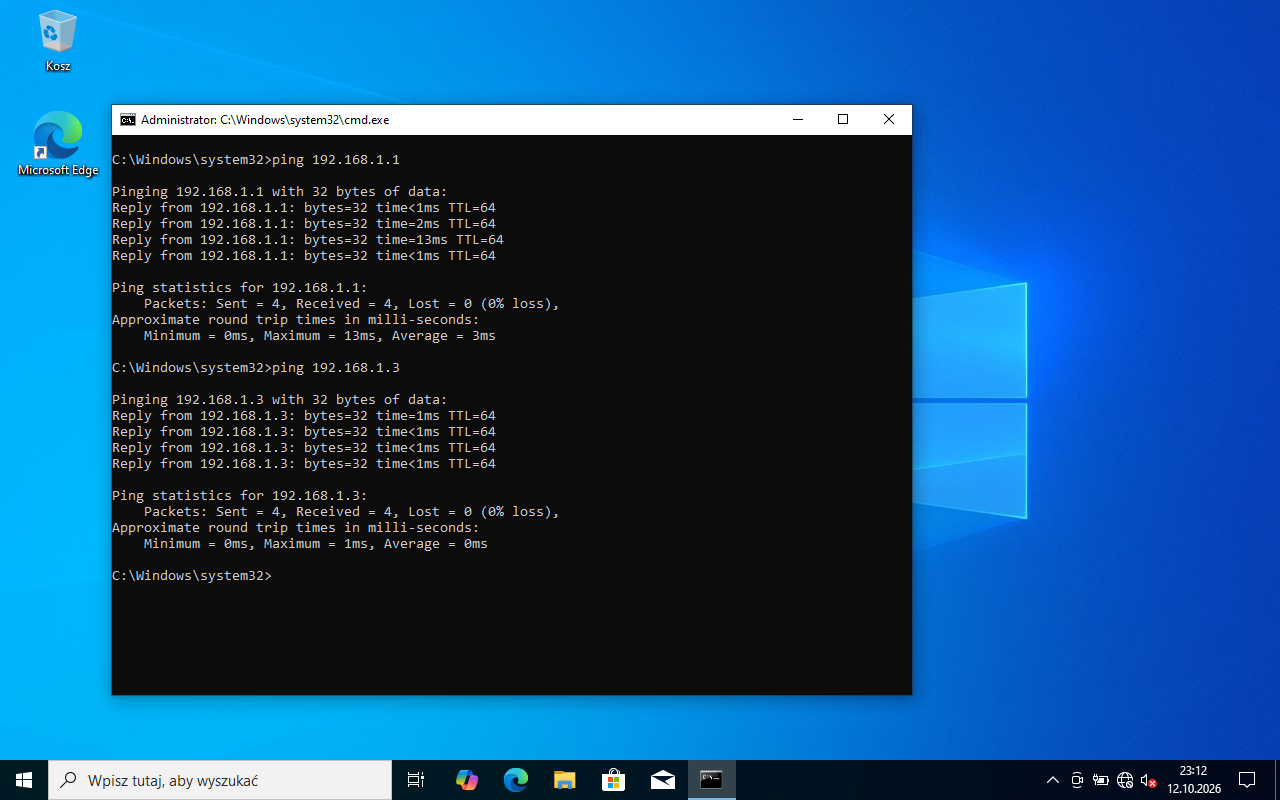
Task: Click the muted volume tray icon
Action: tap(1149, 780)
